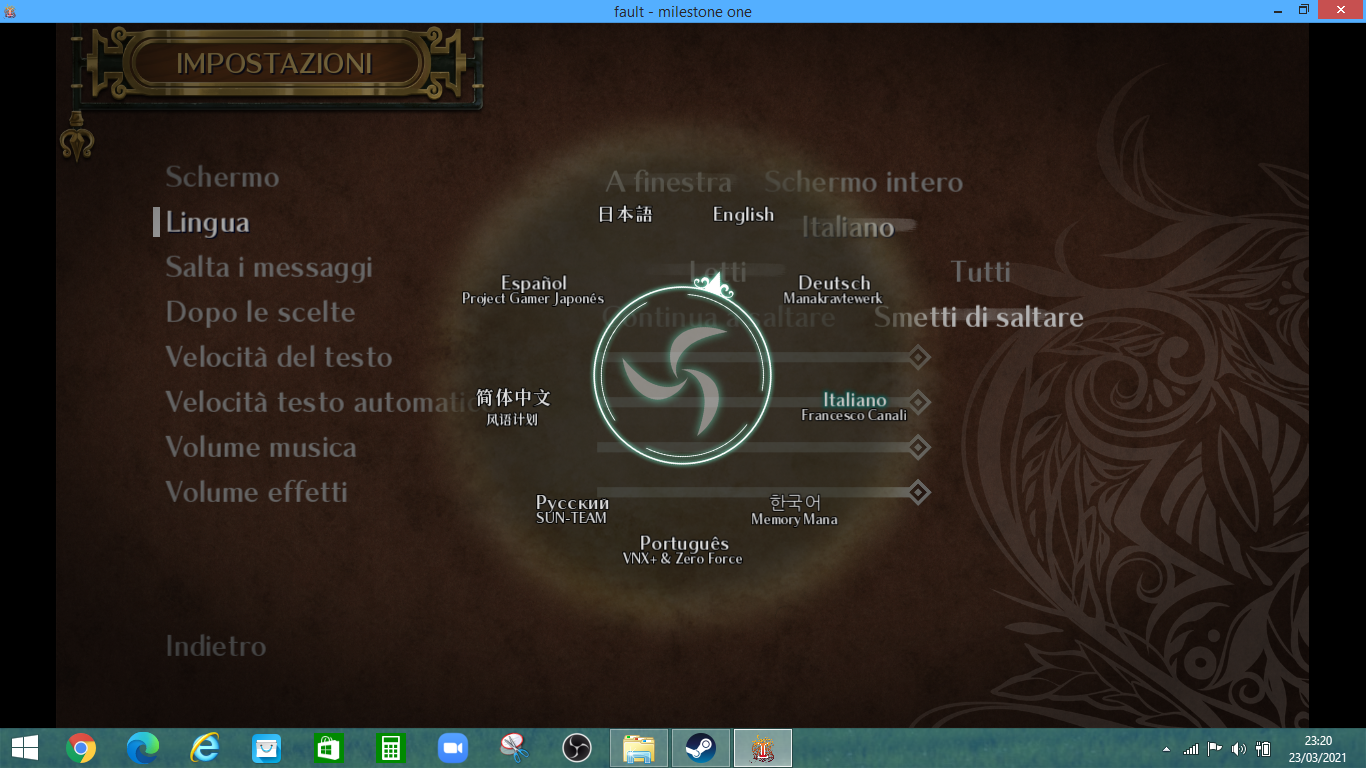Open Zoom from the taskbar
The image size is (1366, 768).
click(x=453, y=748)
